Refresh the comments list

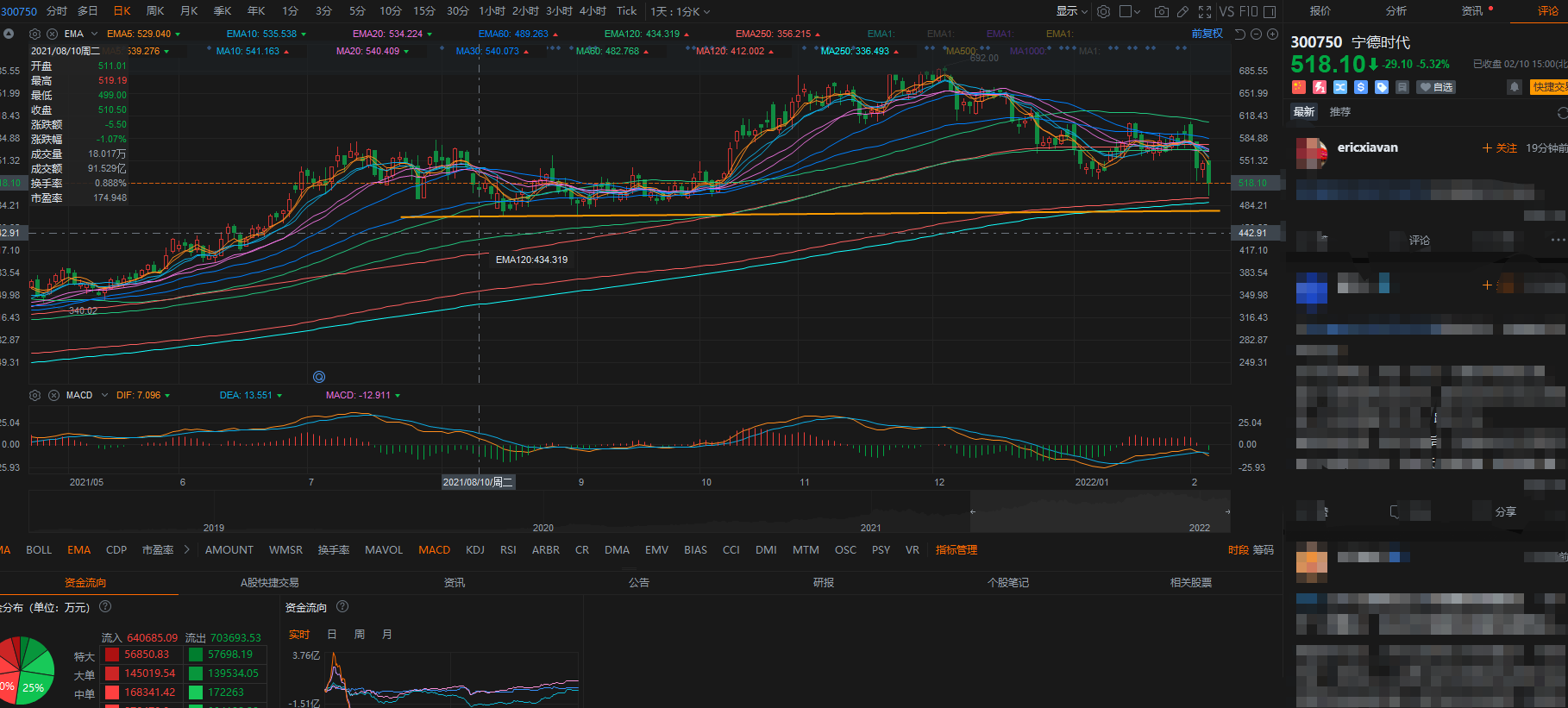(1562, 112)
